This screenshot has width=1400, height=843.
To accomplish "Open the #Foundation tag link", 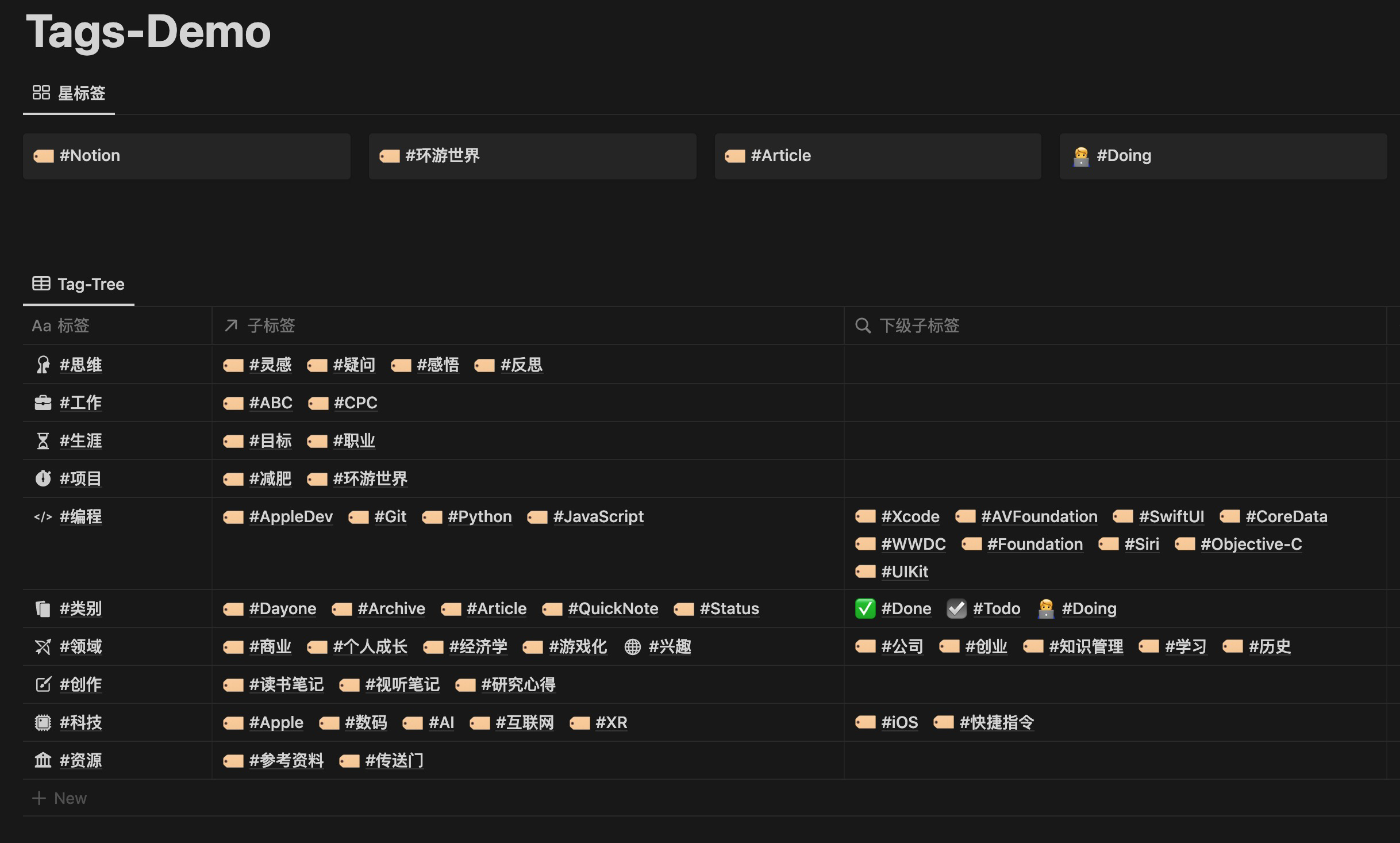I will [x=1034, y=544].
